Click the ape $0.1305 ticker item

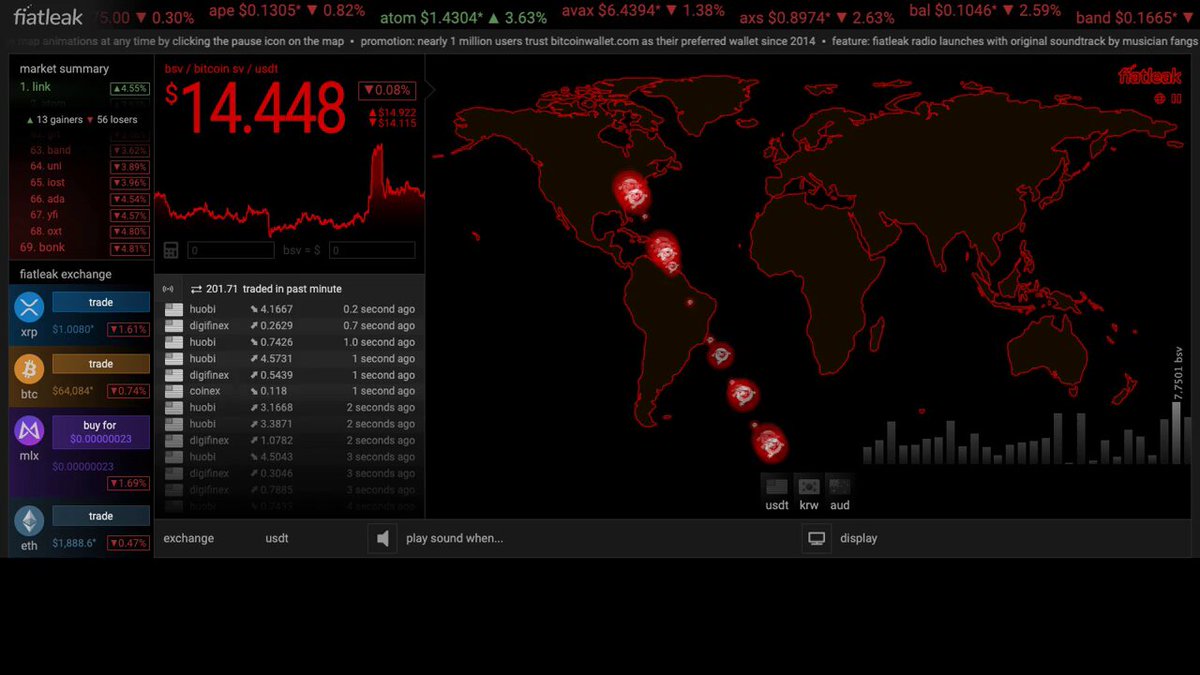pyautogui.click(x=287, y=10)
